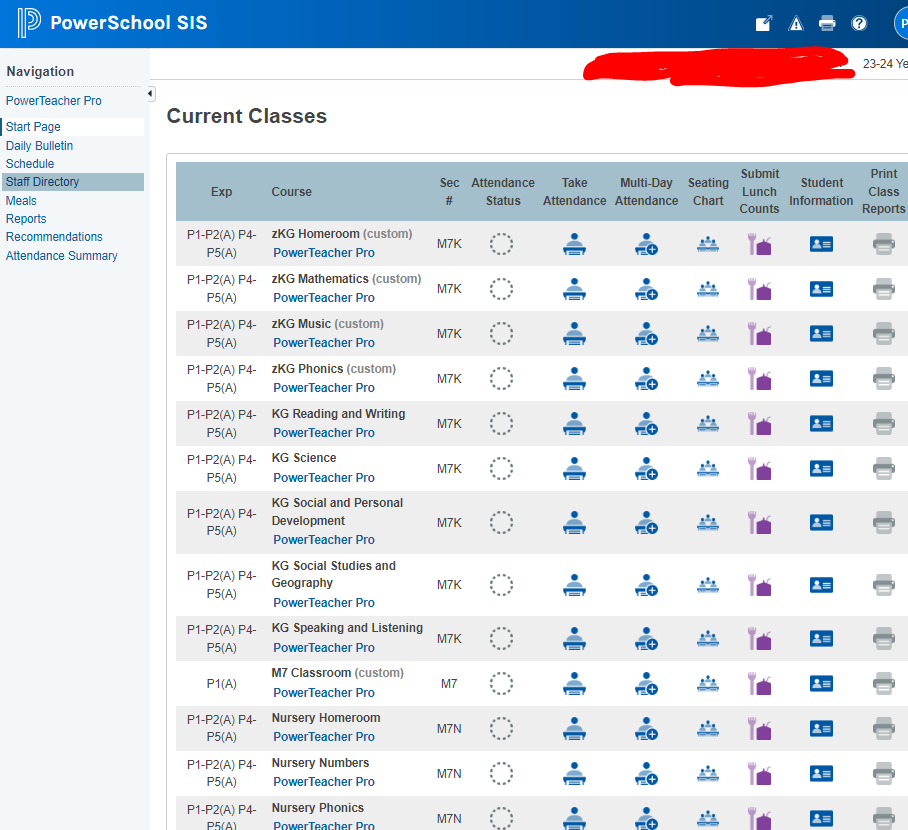Open Multi-Day Attendance for KG Science
Screen dimensions: 908x830
646,468
